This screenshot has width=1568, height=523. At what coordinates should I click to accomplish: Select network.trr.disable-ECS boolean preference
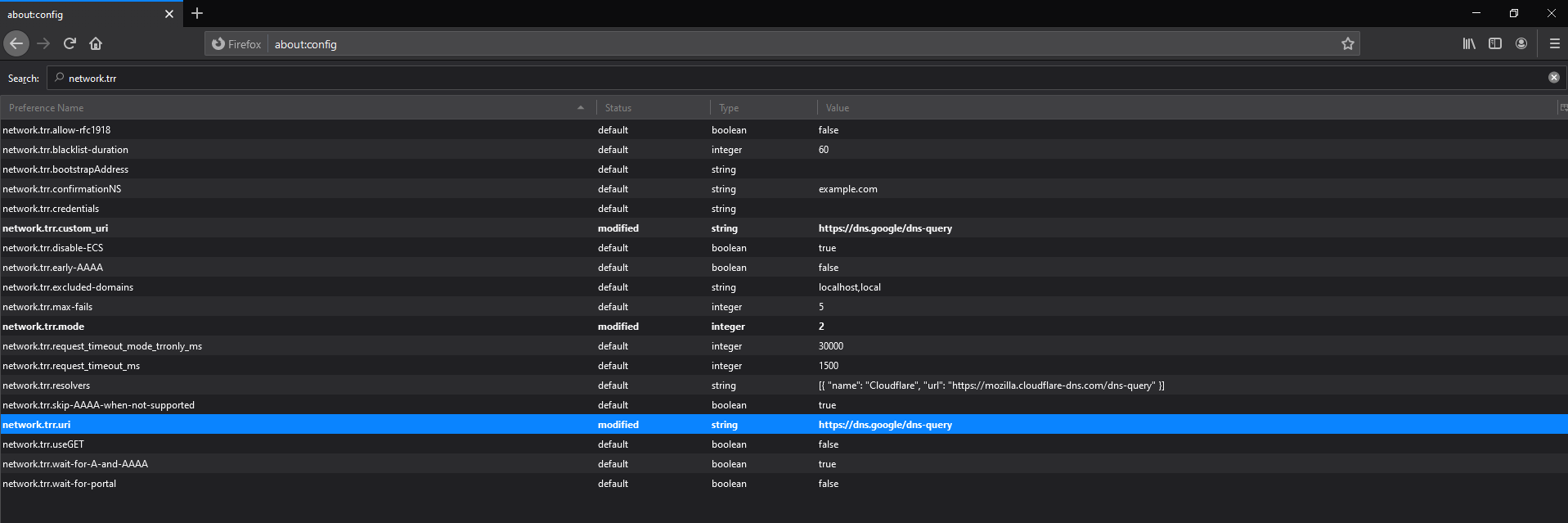coord(53,248)
